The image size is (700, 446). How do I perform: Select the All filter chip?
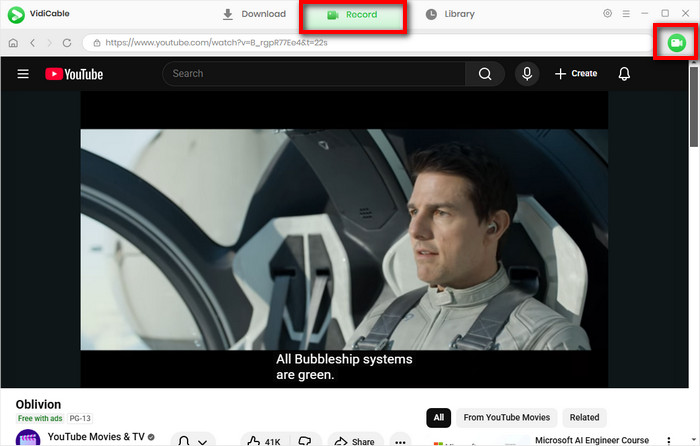pos(438,417)
